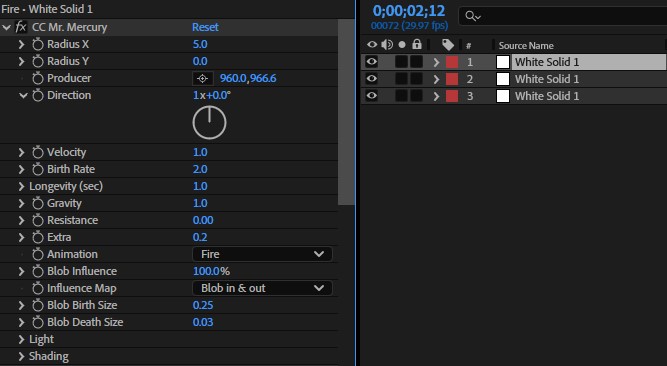This screenshot has width=667, height=366.
Task: Click the Radius X value 5.0
Action: tap(200, 44)
